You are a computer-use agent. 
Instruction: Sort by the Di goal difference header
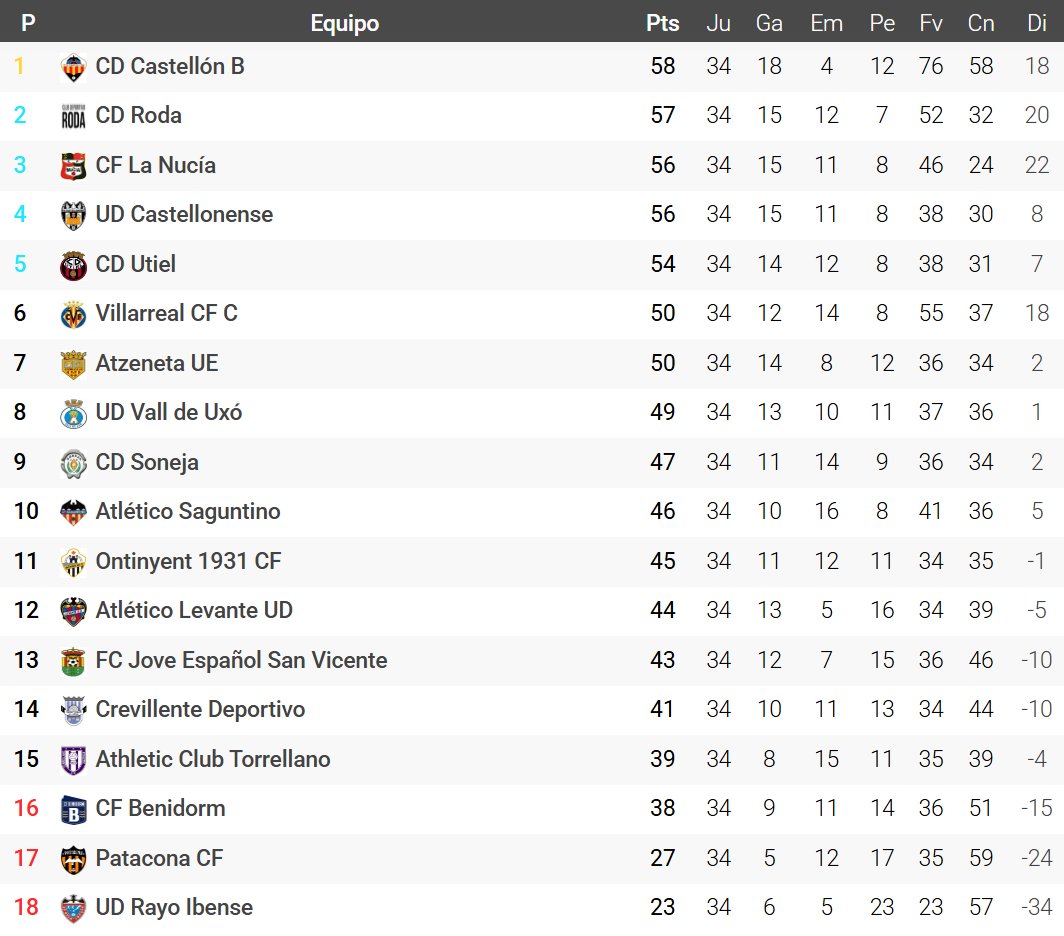point(1037,23)
